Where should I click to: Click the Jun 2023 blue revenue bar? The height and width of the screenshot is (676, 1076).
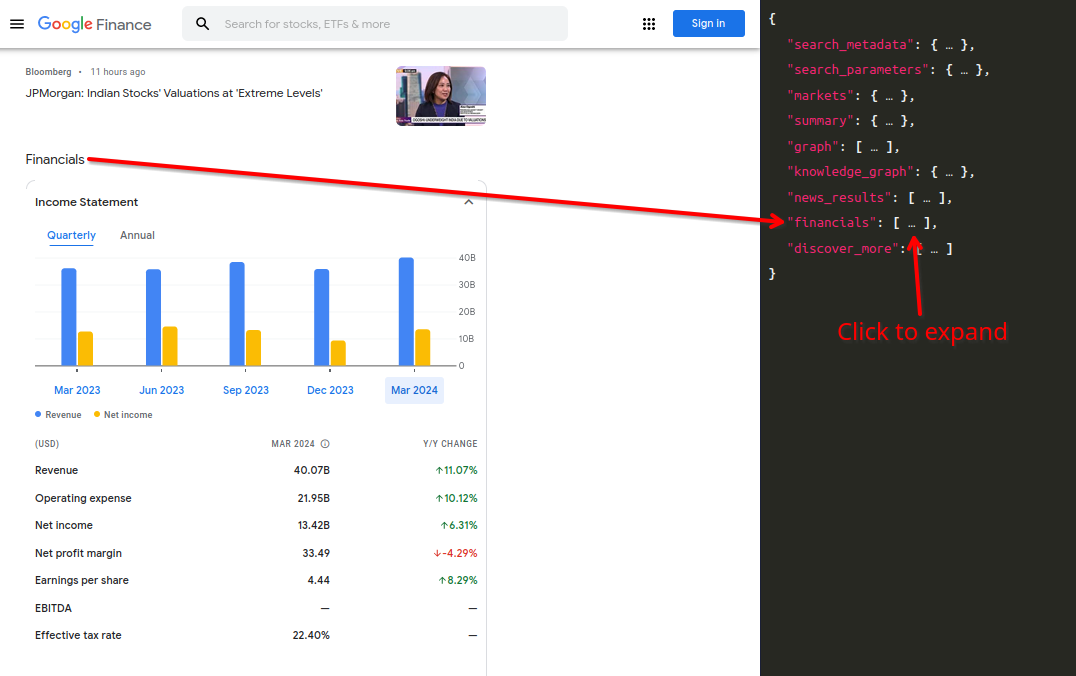click(154, 318)
